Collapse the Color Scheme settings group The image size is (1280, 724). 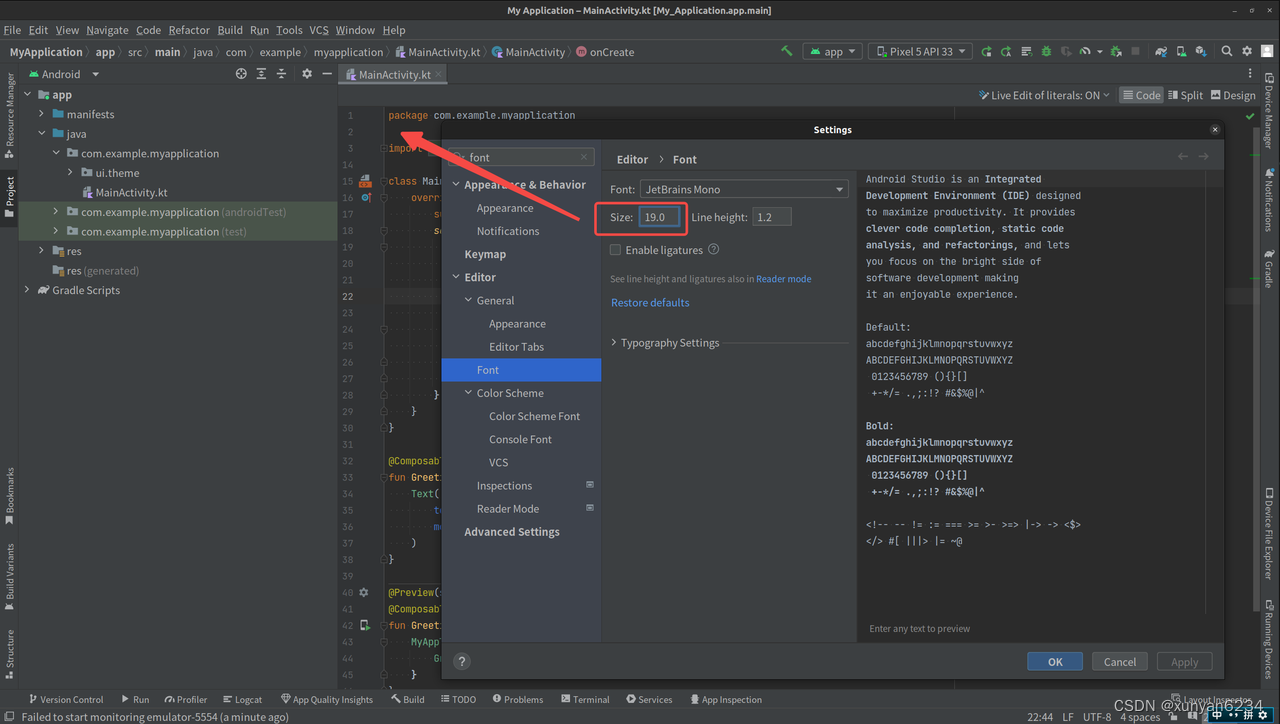point(468,393)
